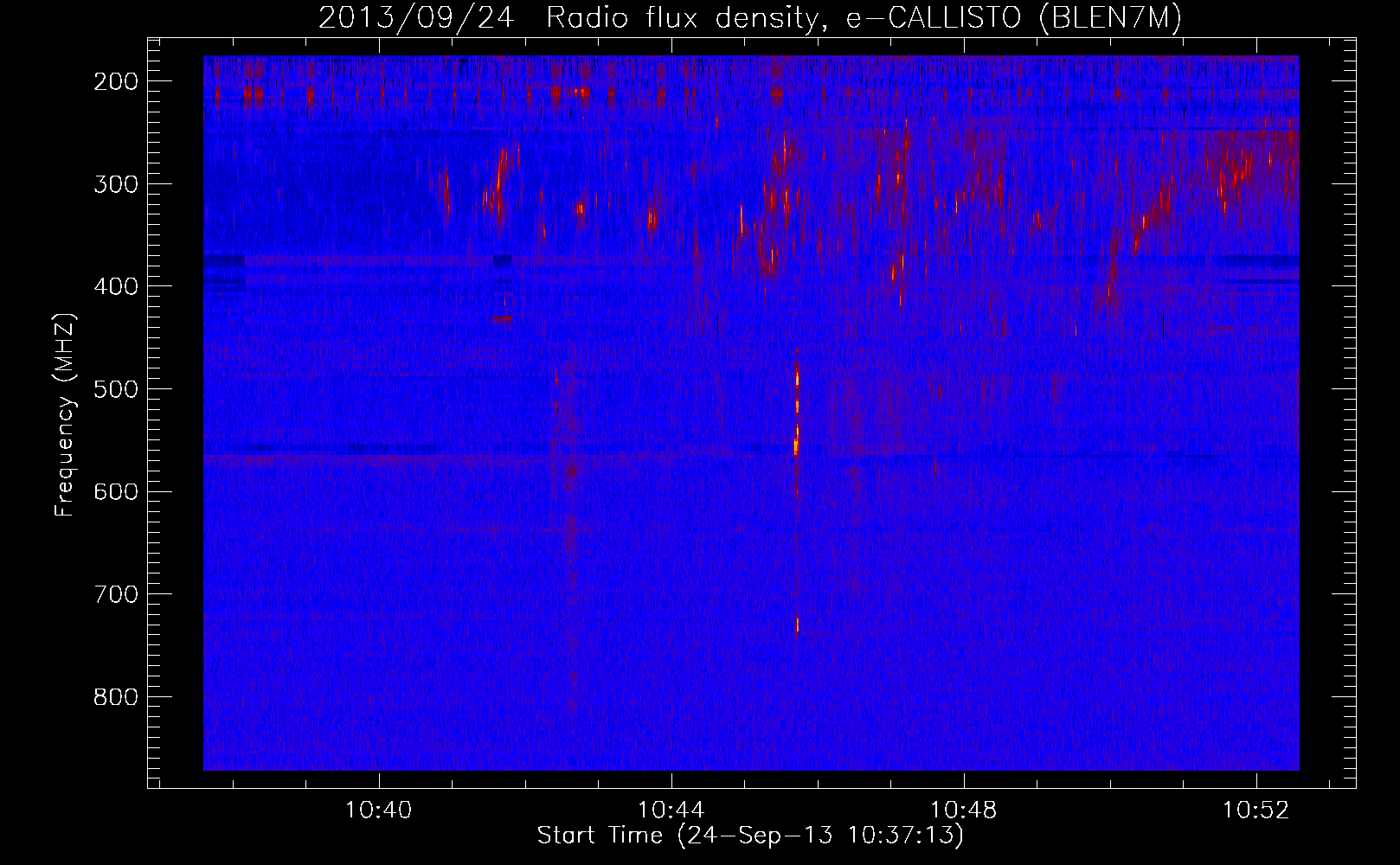Select the 500 frequency tick label

115,389
